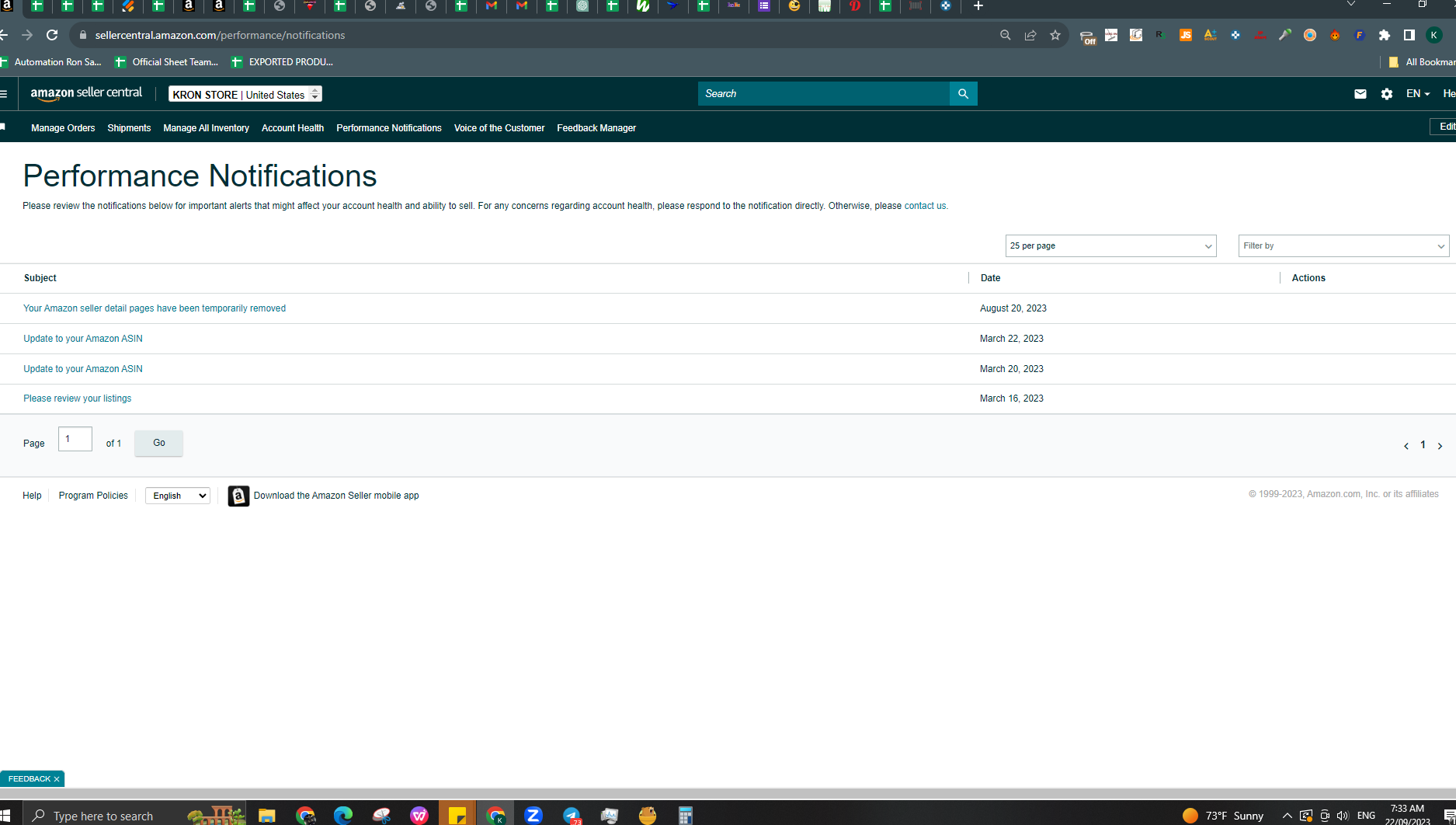Viewport: 1456px width, 825px height.
Task: Open Shipments menu item
Action: click(x=129, y=128)
